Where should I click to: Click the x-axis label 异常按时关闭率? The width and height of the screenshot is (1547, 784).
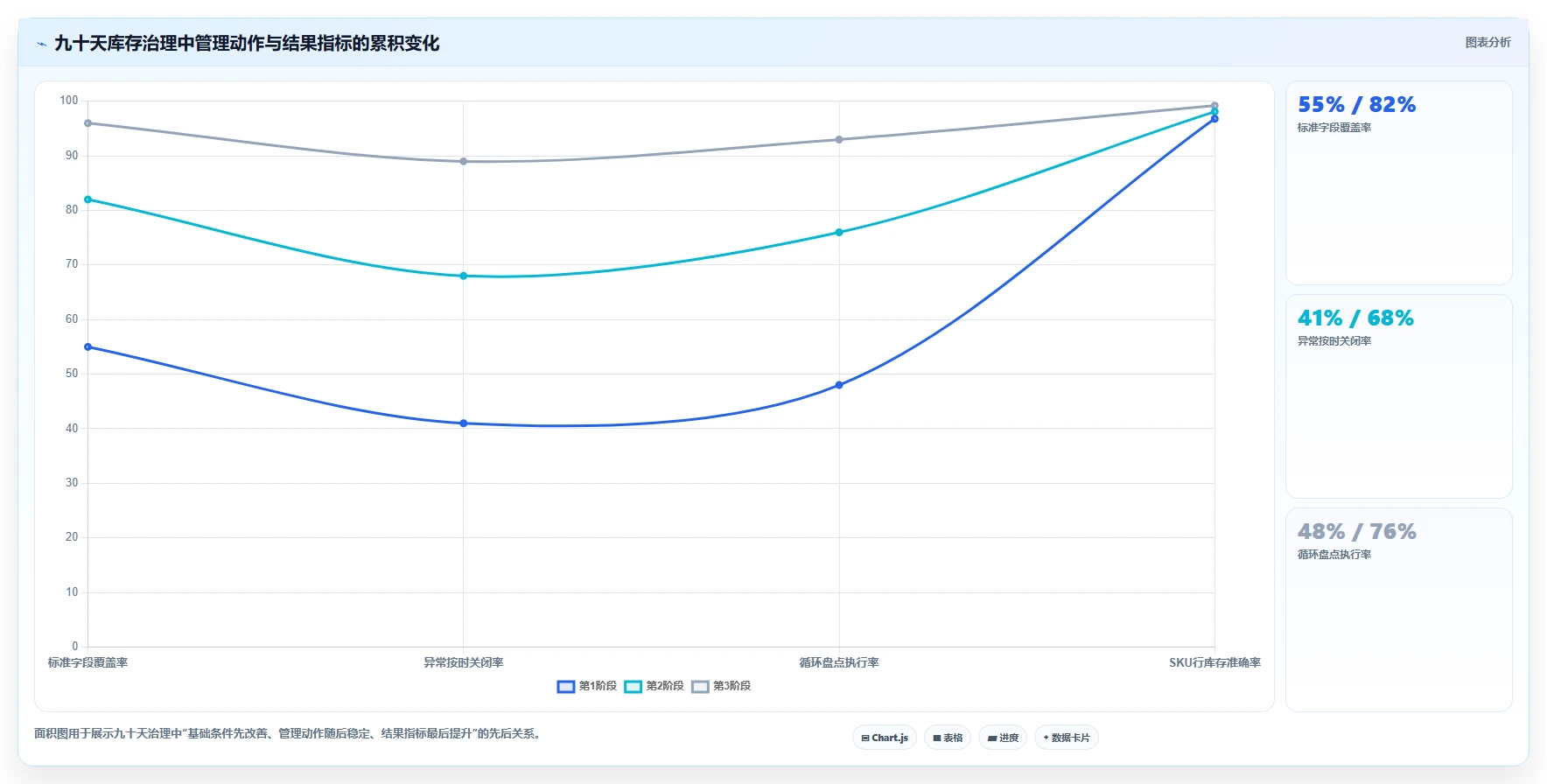tap(464, 663)
